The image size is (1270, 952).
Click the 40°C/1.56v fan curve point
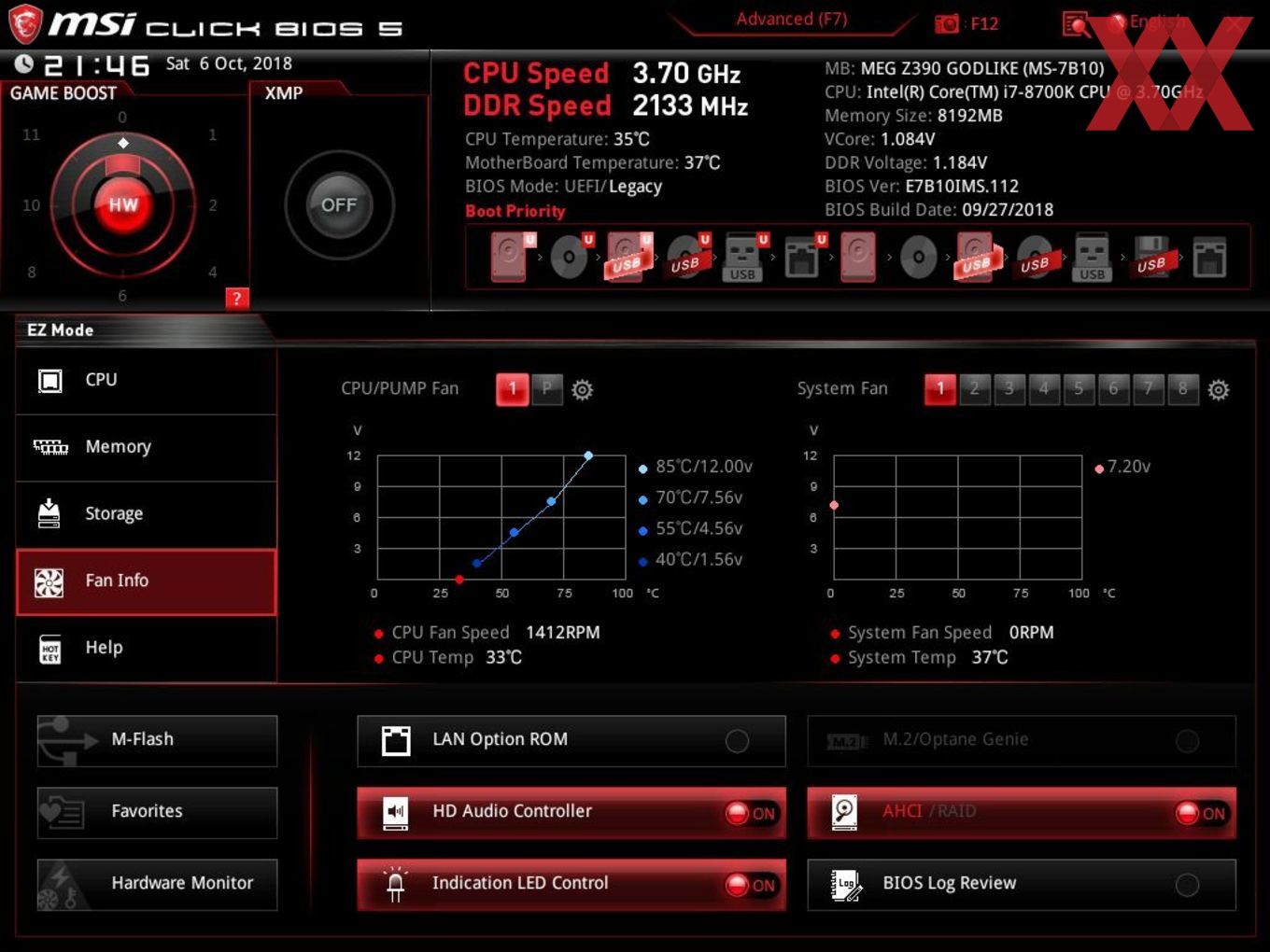[x=477, y=563]
